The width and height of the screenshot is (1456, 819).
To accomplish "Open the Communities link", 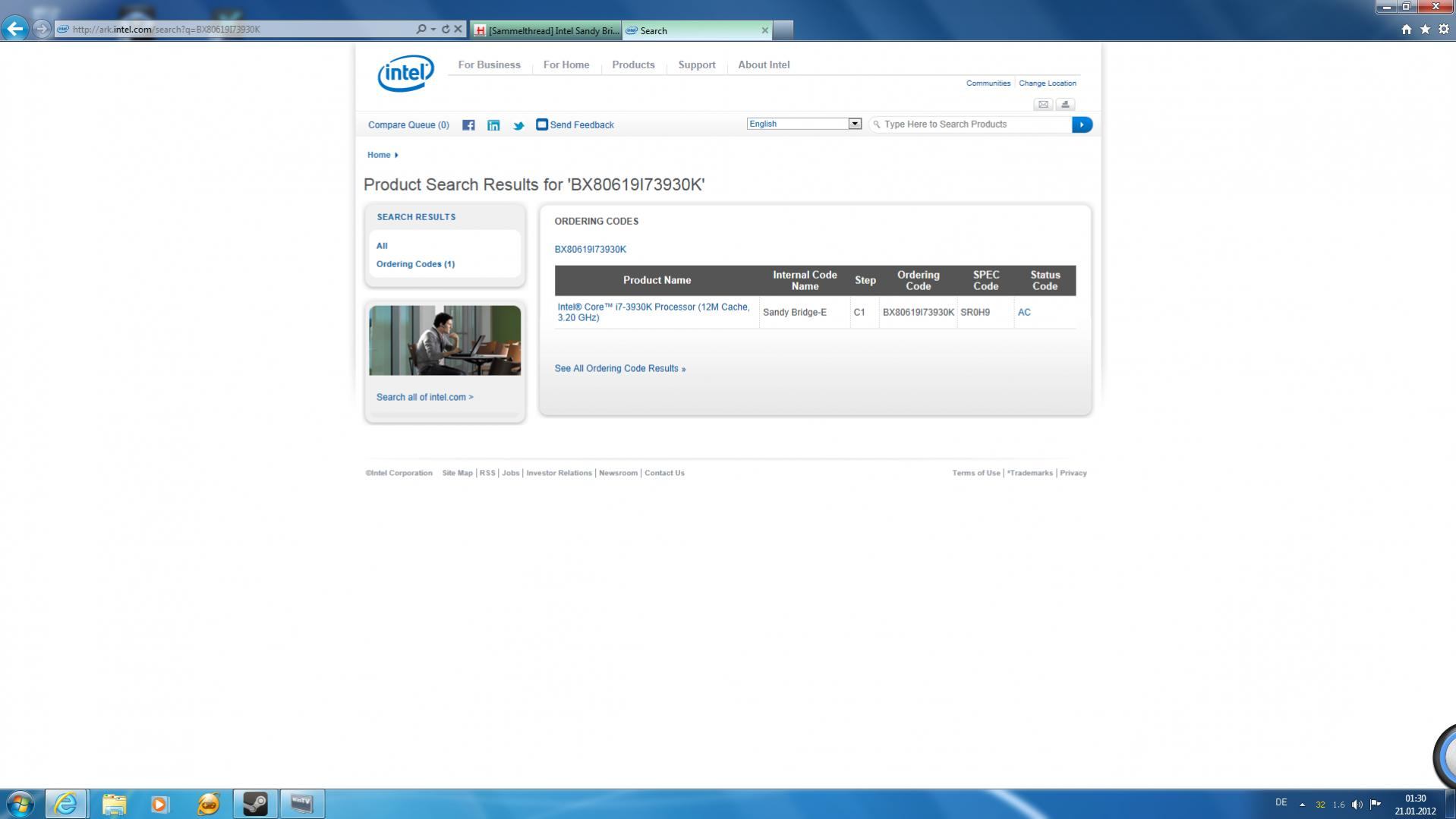I will coord(988,83).
